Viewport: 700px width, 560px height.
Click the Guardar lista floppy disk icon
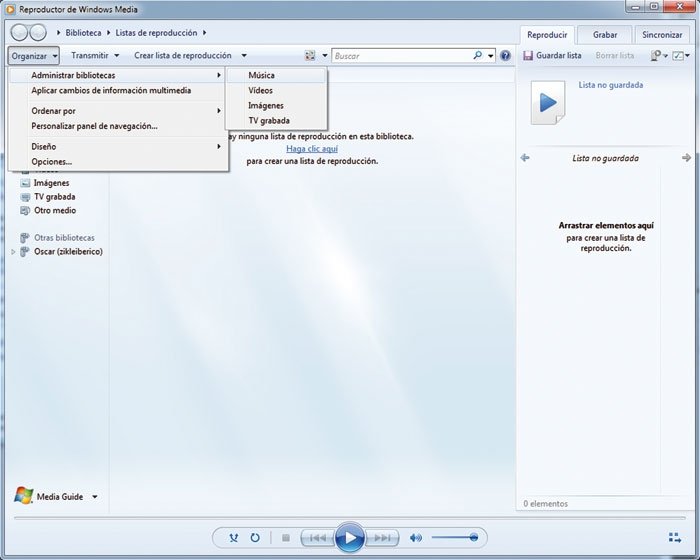528,55
